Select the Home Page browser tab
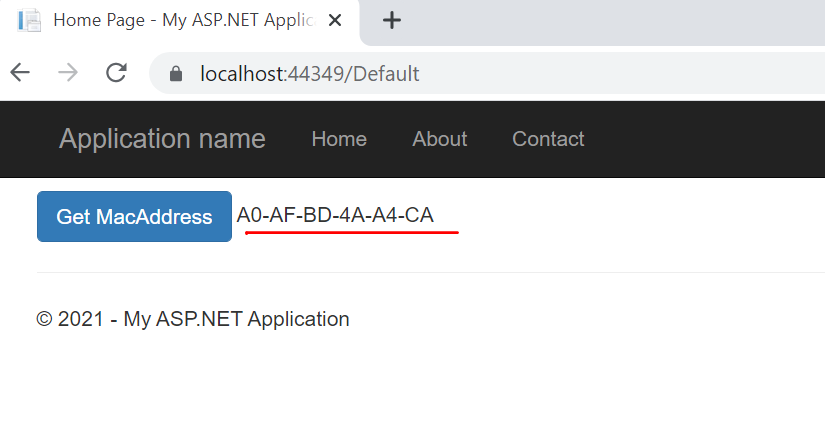825x434 pixels. [x=179, y=21]
